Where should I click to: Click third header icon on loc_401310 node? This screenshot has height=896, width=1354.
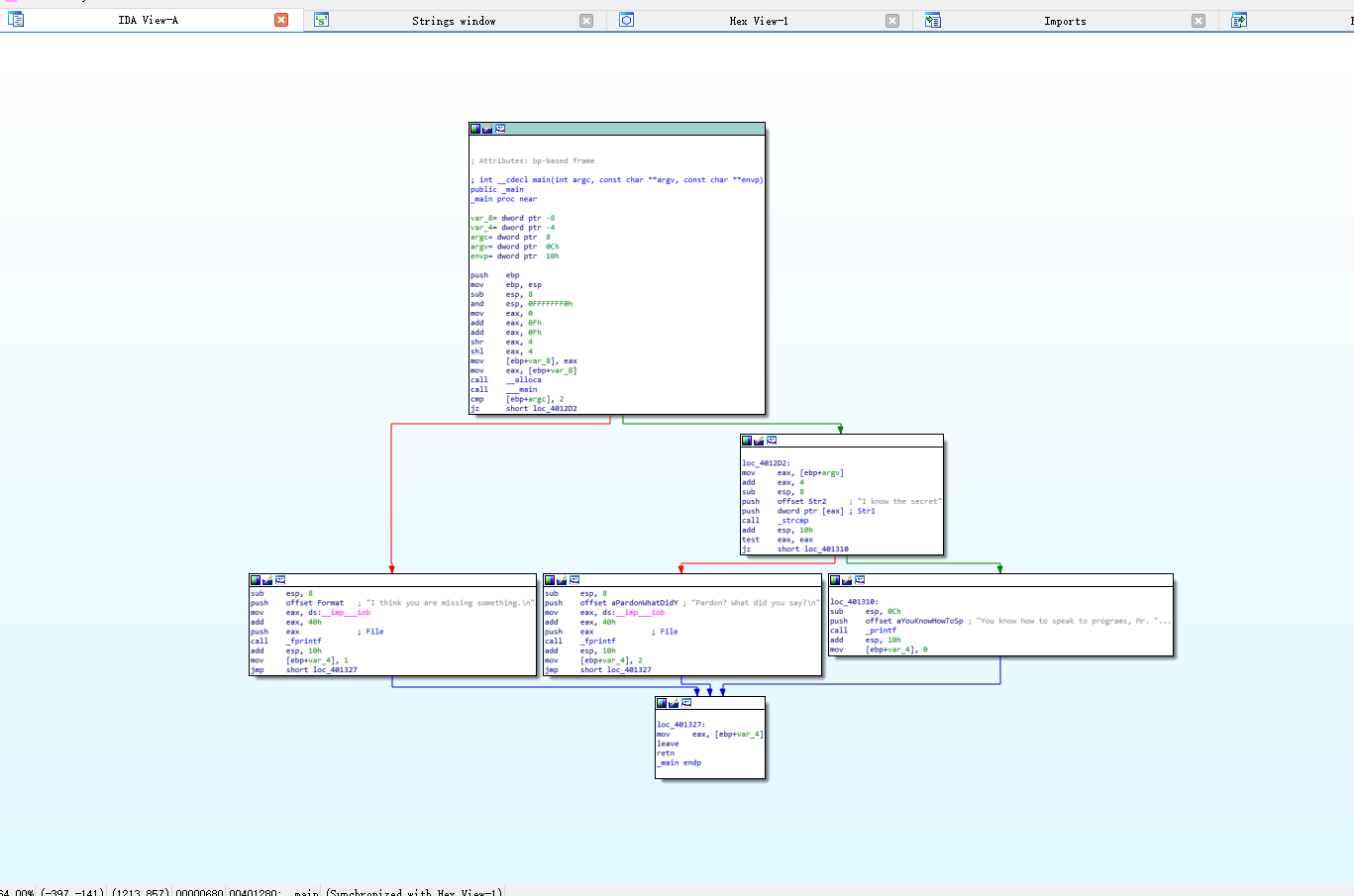tap(860, 580)
